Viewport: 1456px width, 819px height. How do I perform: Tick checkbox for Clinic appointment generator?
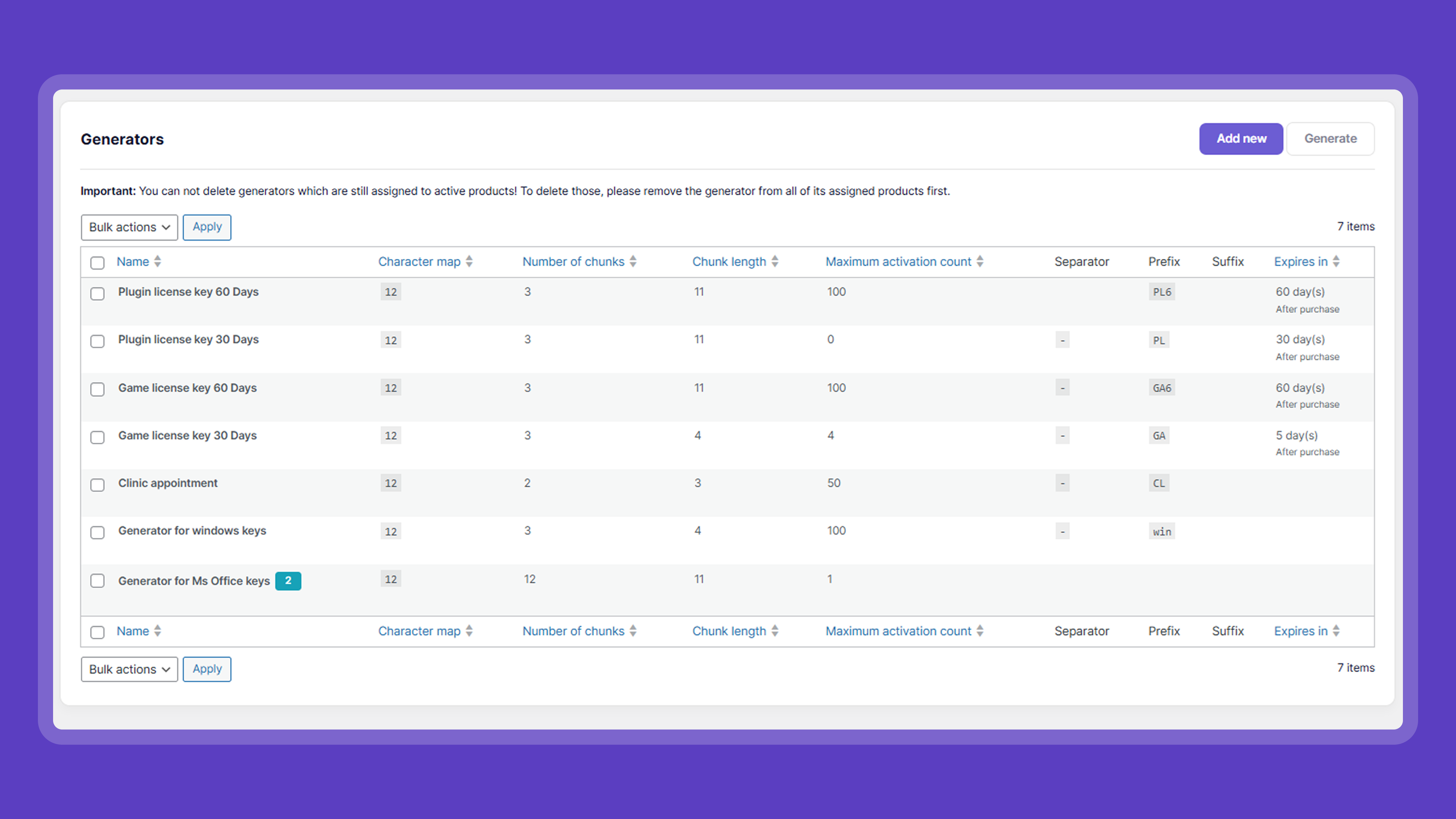click(x=97, y=485)
